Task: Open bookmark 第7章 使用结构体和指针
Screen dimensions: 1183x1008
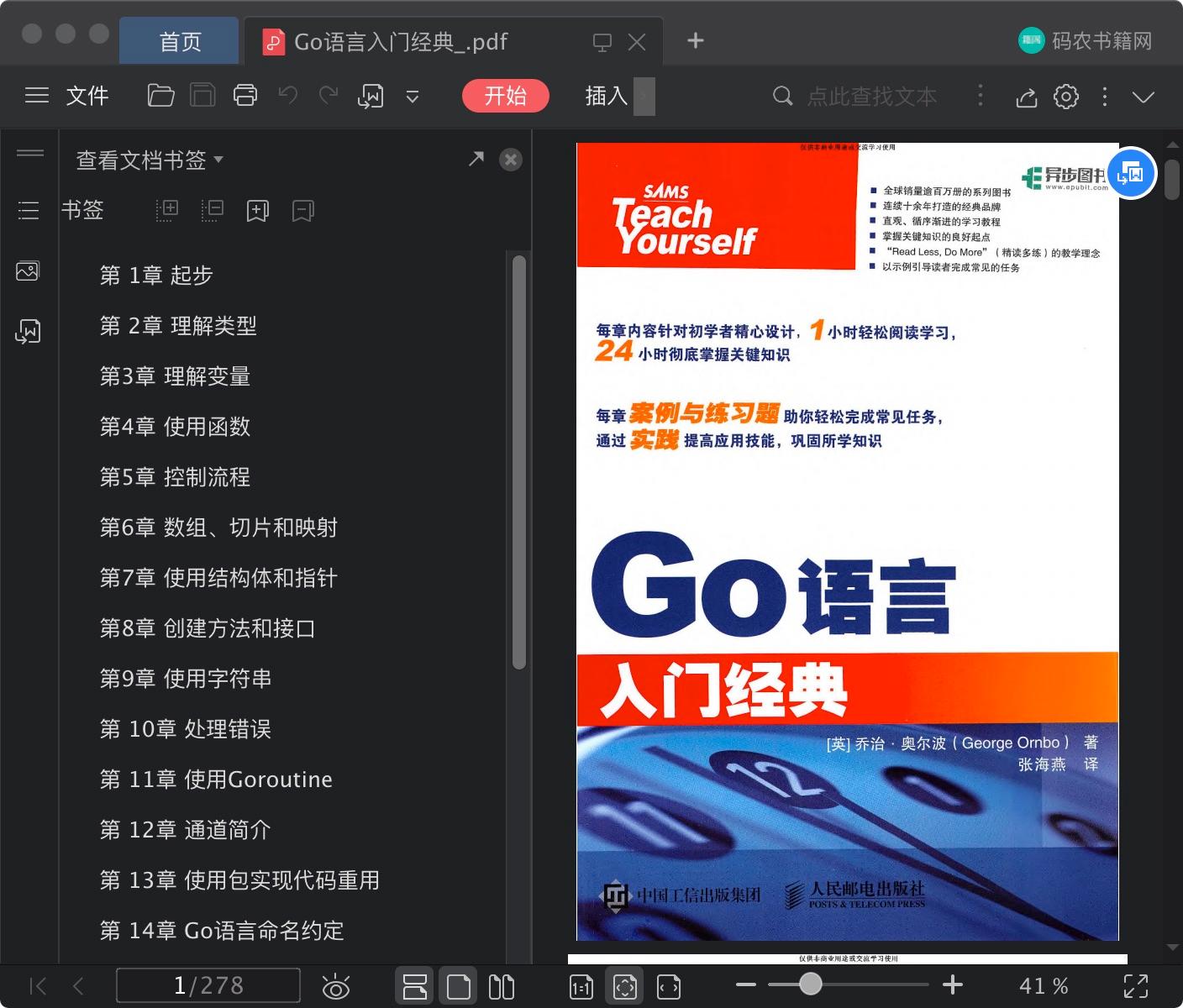Action: click(218, 578)
